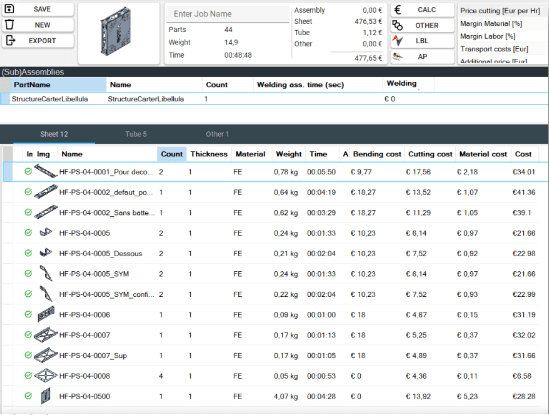
Task: Click the 3D assembly preview thumbnail
Action: coord(116,32)
